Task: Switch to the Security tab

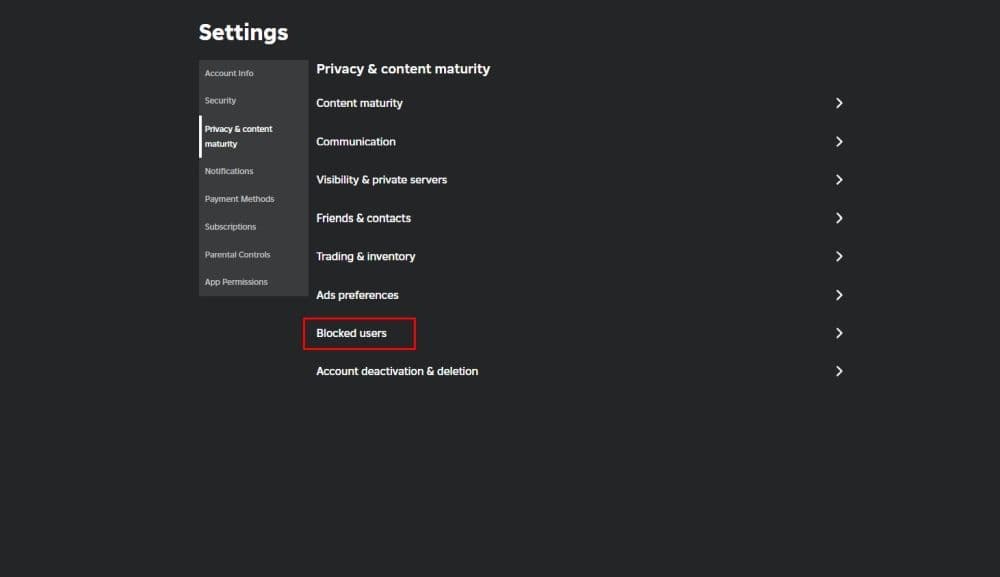Action: click(221, 101)
